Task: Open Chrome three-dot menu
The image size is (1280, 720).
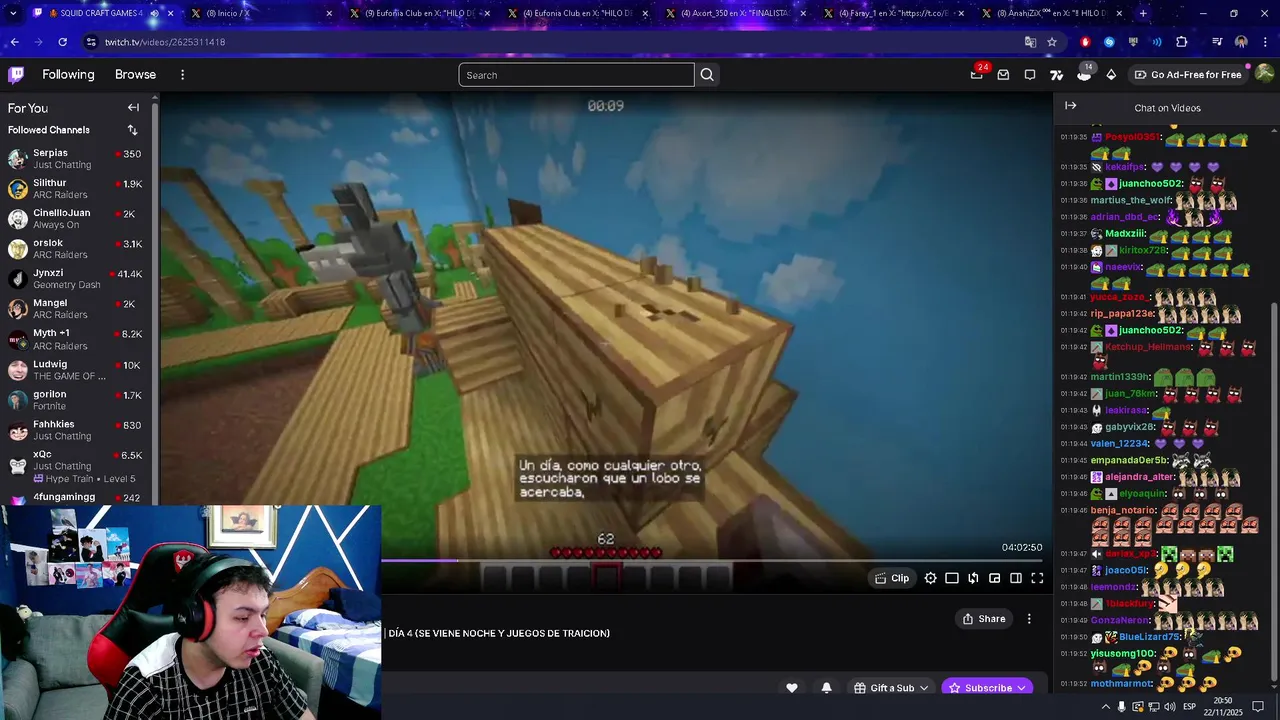Action: (x=1265, y=42)
